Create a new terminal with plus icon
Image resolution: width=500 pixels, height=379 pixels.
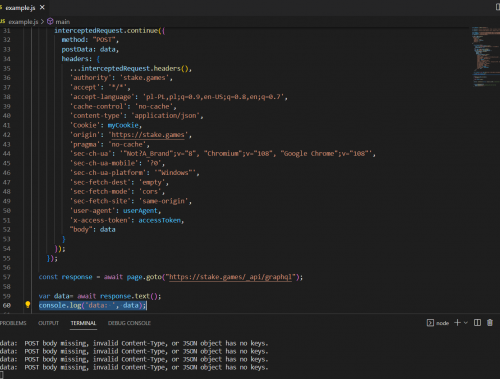457,322
